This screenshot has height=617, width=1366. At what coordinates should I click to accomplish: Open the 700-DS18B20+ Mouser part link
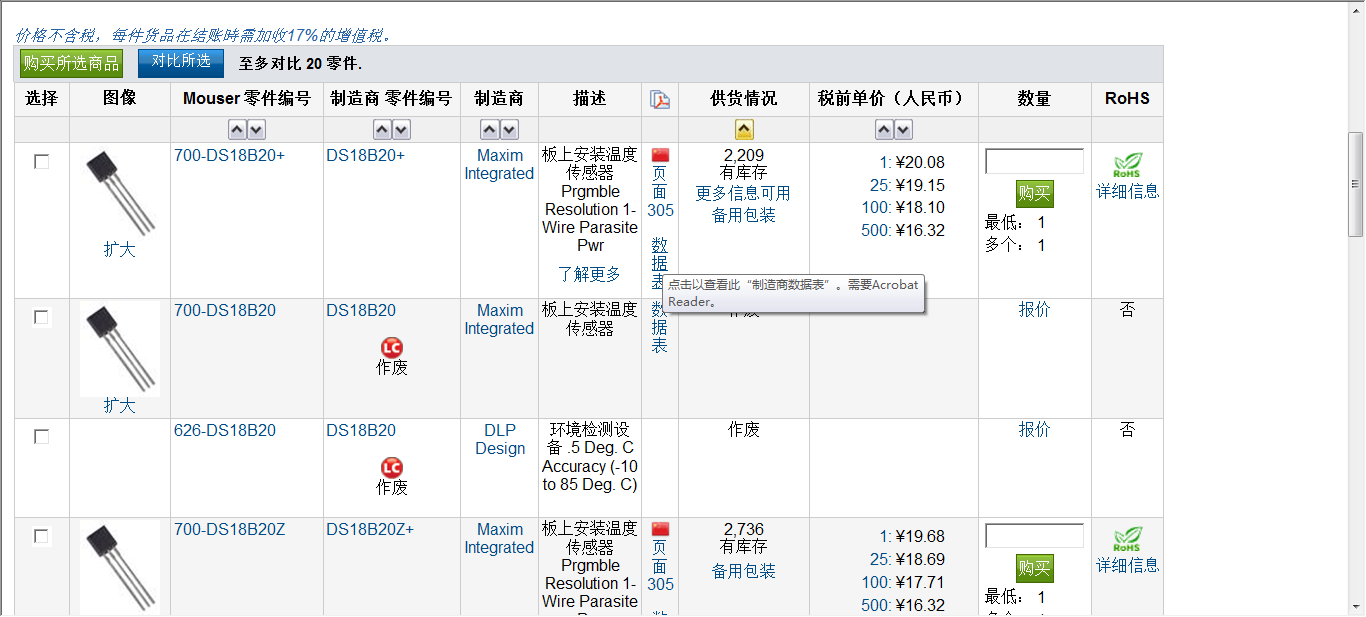click(230, 155)
